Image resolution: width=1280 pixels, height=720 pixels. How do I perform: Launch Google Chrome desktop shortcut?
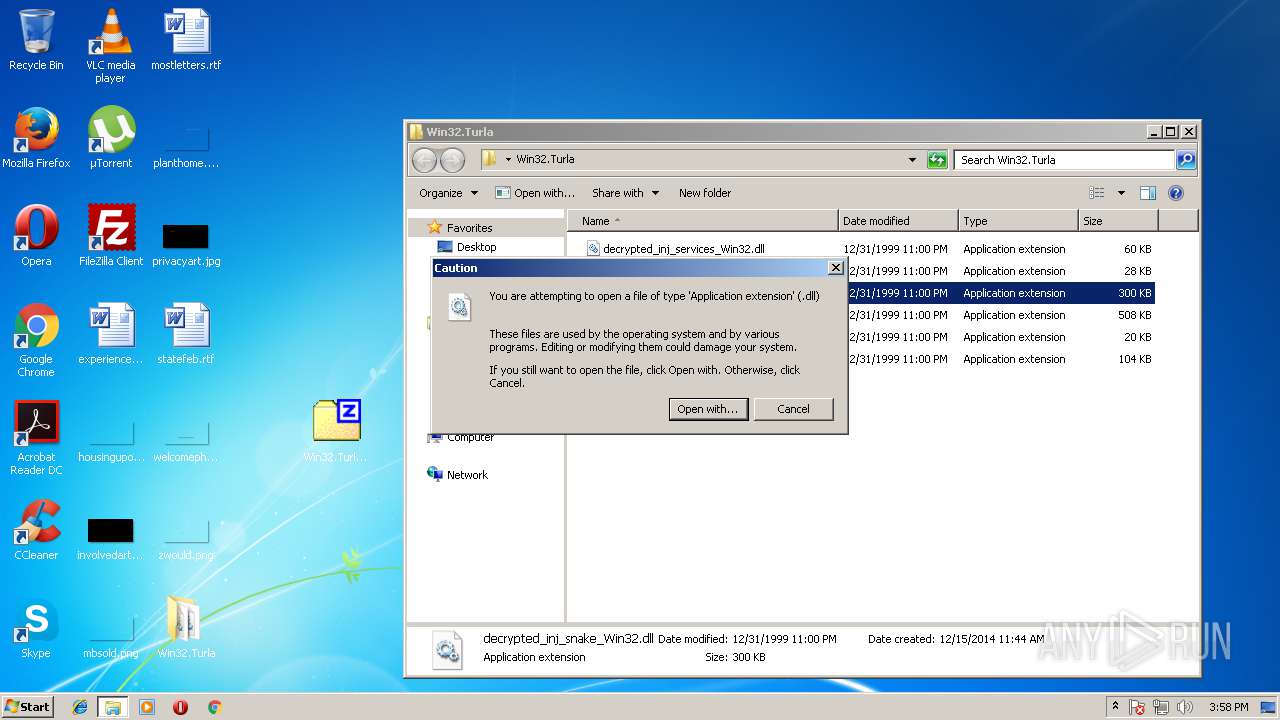coord(36,340)
